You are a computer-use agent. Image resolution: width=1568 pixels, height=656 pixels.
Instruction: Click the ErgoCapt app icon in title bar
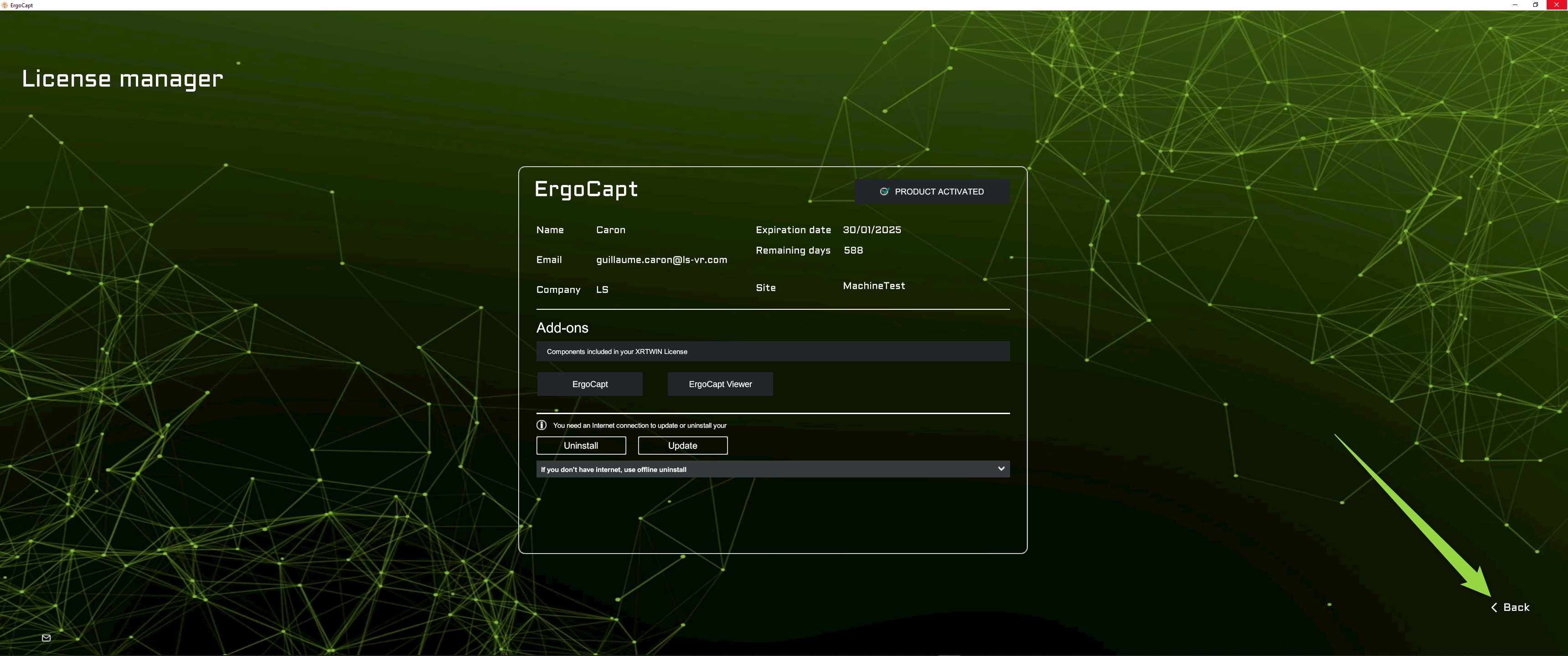pyautogui.click(x=5, y=5)
